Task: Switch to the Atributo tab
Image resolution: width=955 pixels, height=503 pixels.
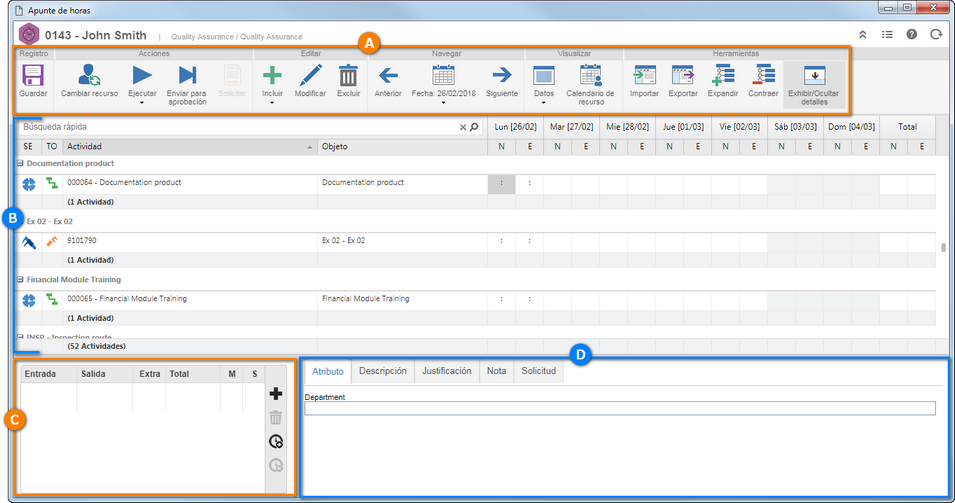Action: tap(328, 371)
